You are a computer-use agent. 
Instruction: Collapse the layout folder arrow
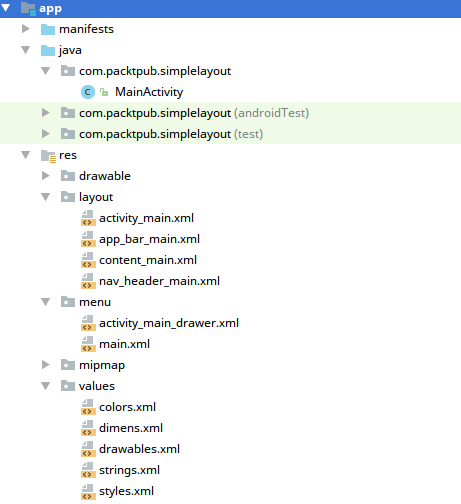(x=45, y=197)
